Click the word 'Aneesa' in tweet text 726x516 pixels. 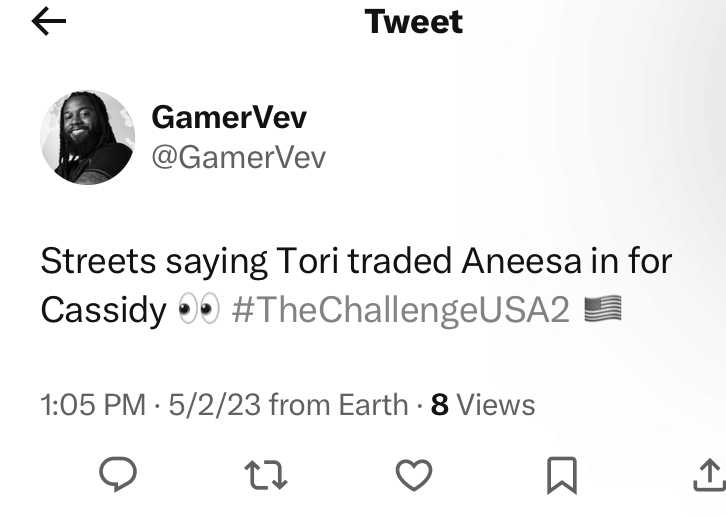click(x=521, y=261)
